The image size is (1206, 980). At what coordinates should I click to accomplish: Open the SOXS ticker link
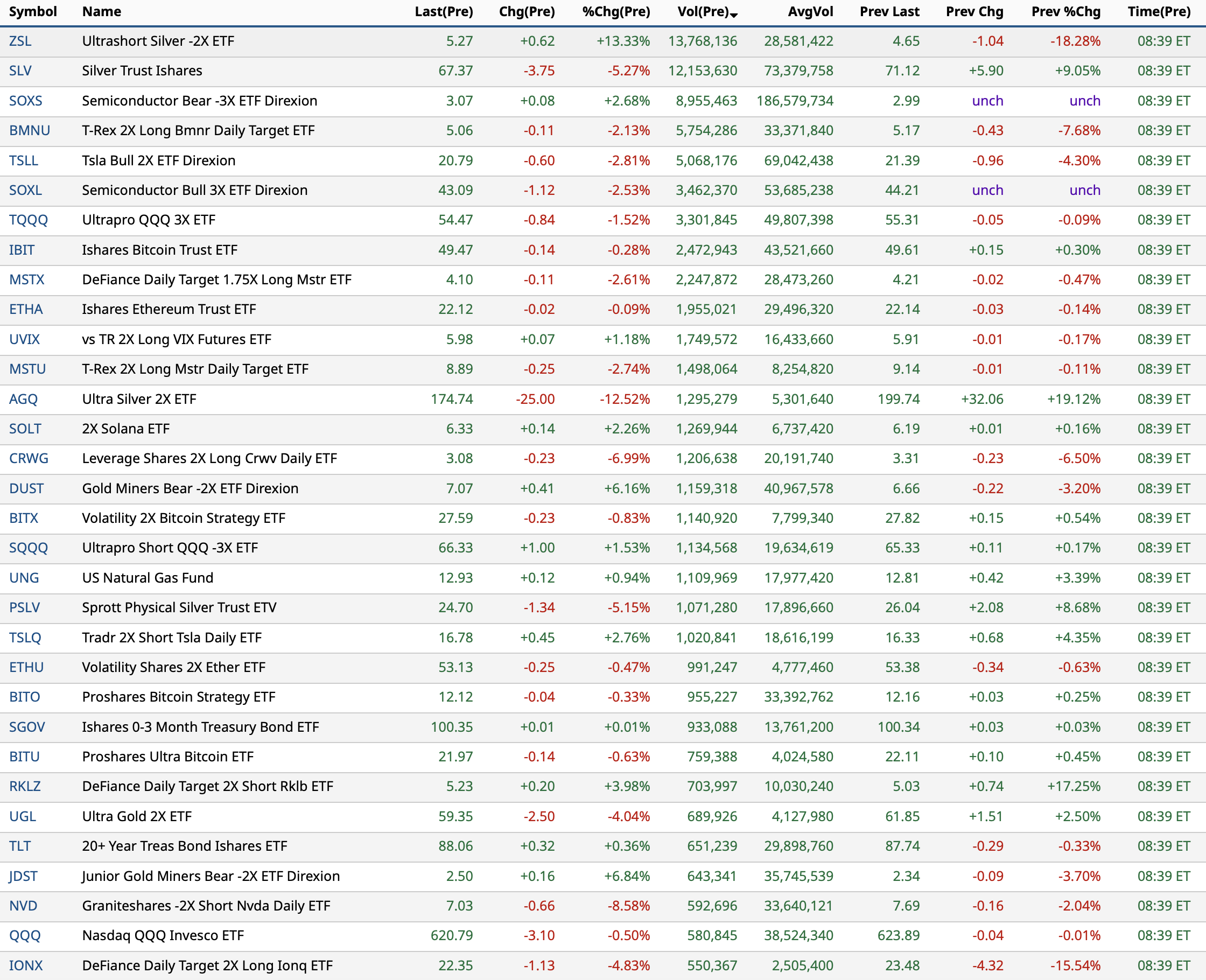pyautogui.click(x=25, y=101)
